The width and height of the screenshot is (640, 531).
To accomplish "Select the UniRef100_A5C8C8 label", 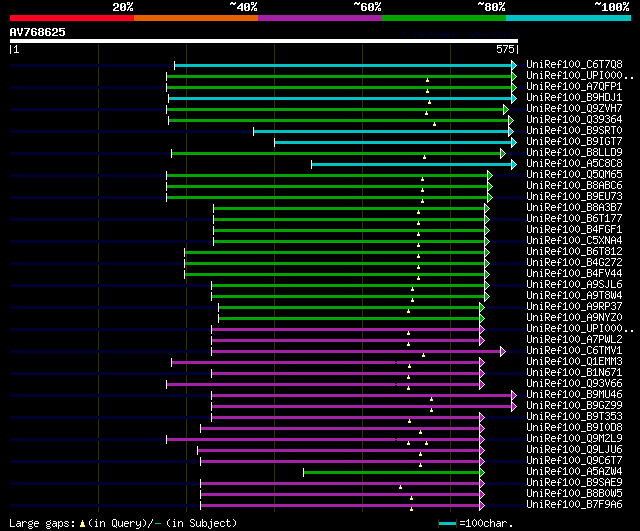I will click(574, 164).
